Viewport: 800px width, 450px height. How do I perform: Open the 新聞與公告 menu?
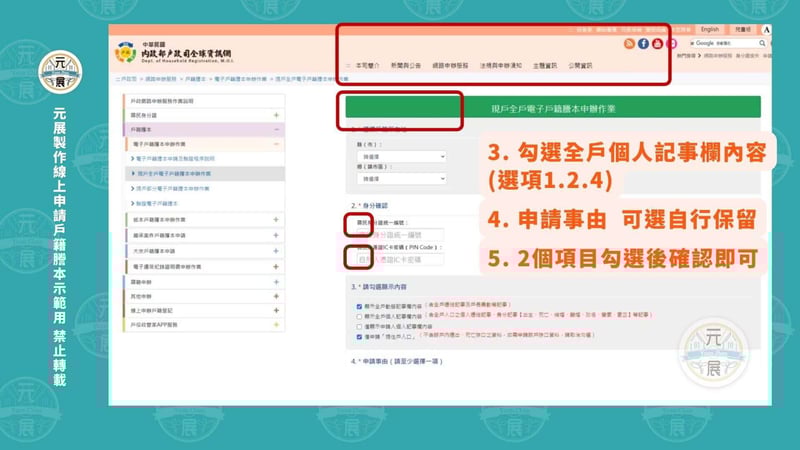(x=406, y=66)
